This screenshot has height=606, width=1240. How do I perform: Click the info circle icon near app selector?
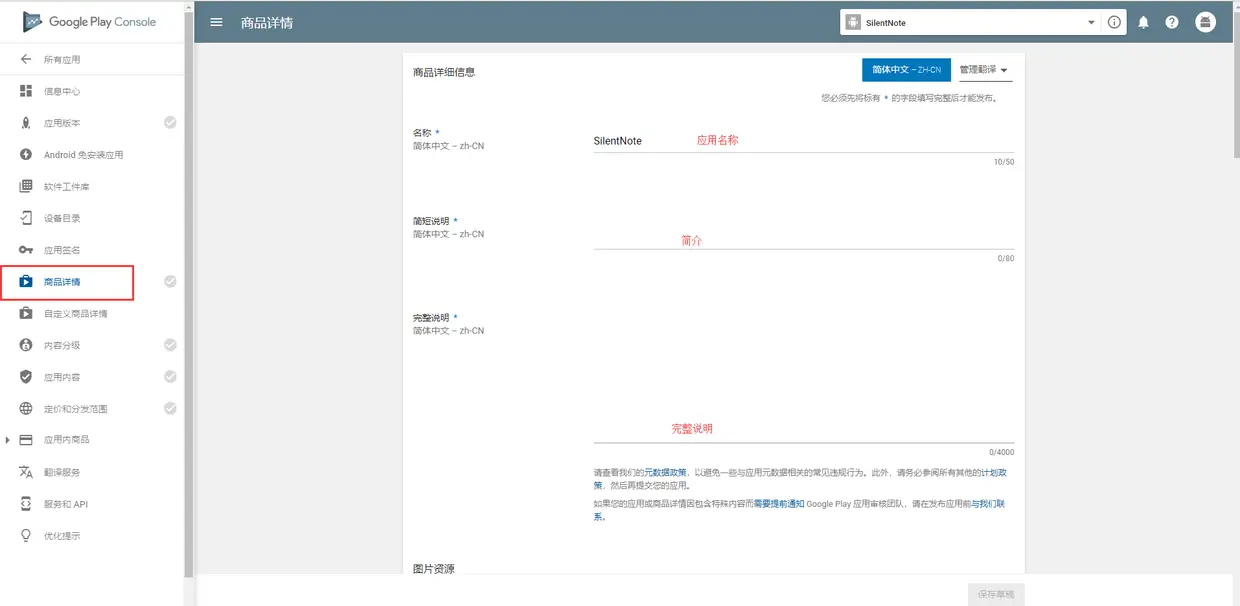(1114, 21)
